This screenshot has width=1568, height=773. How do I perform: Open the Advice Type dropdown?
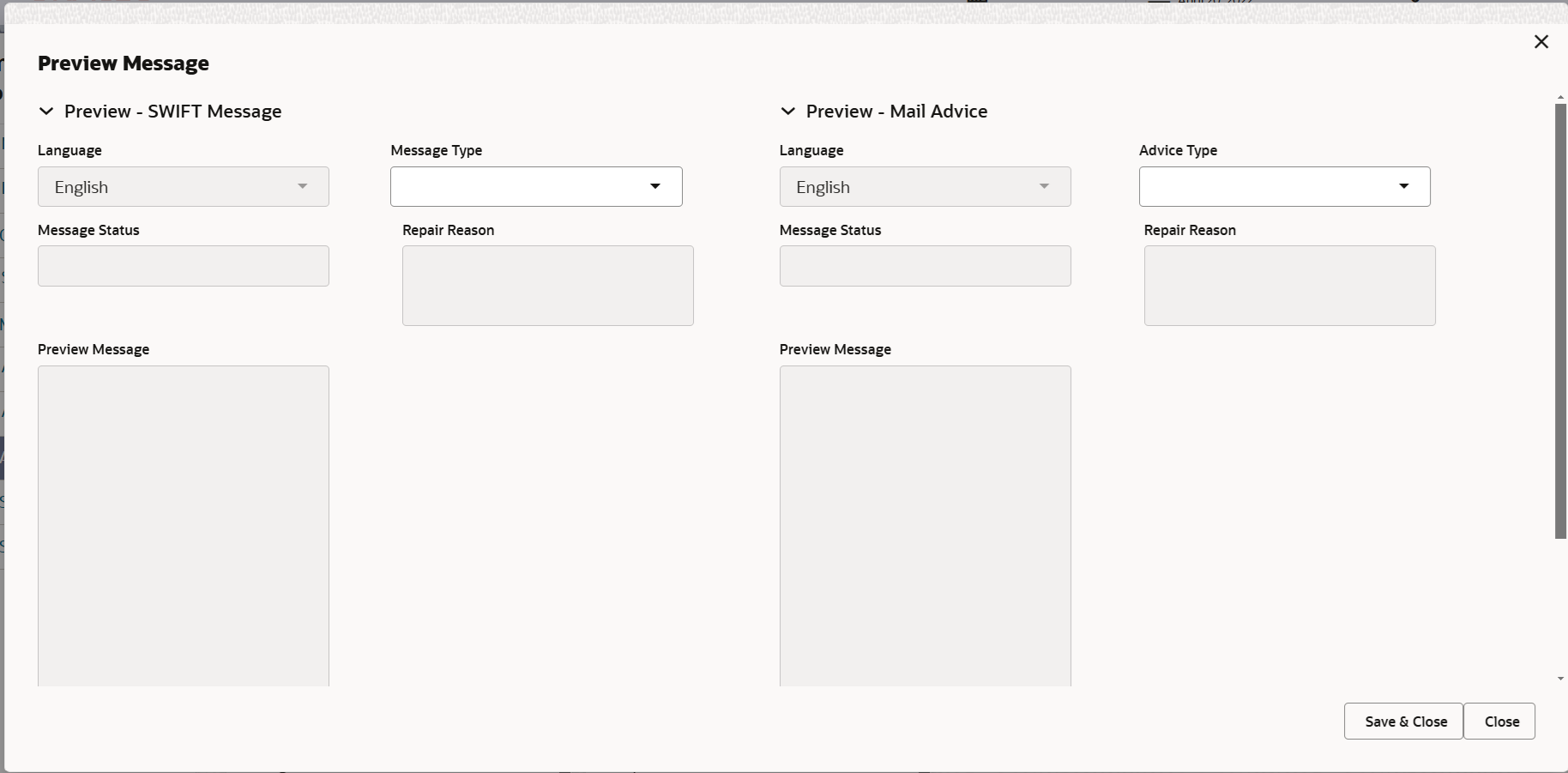tap(1284, 187)
